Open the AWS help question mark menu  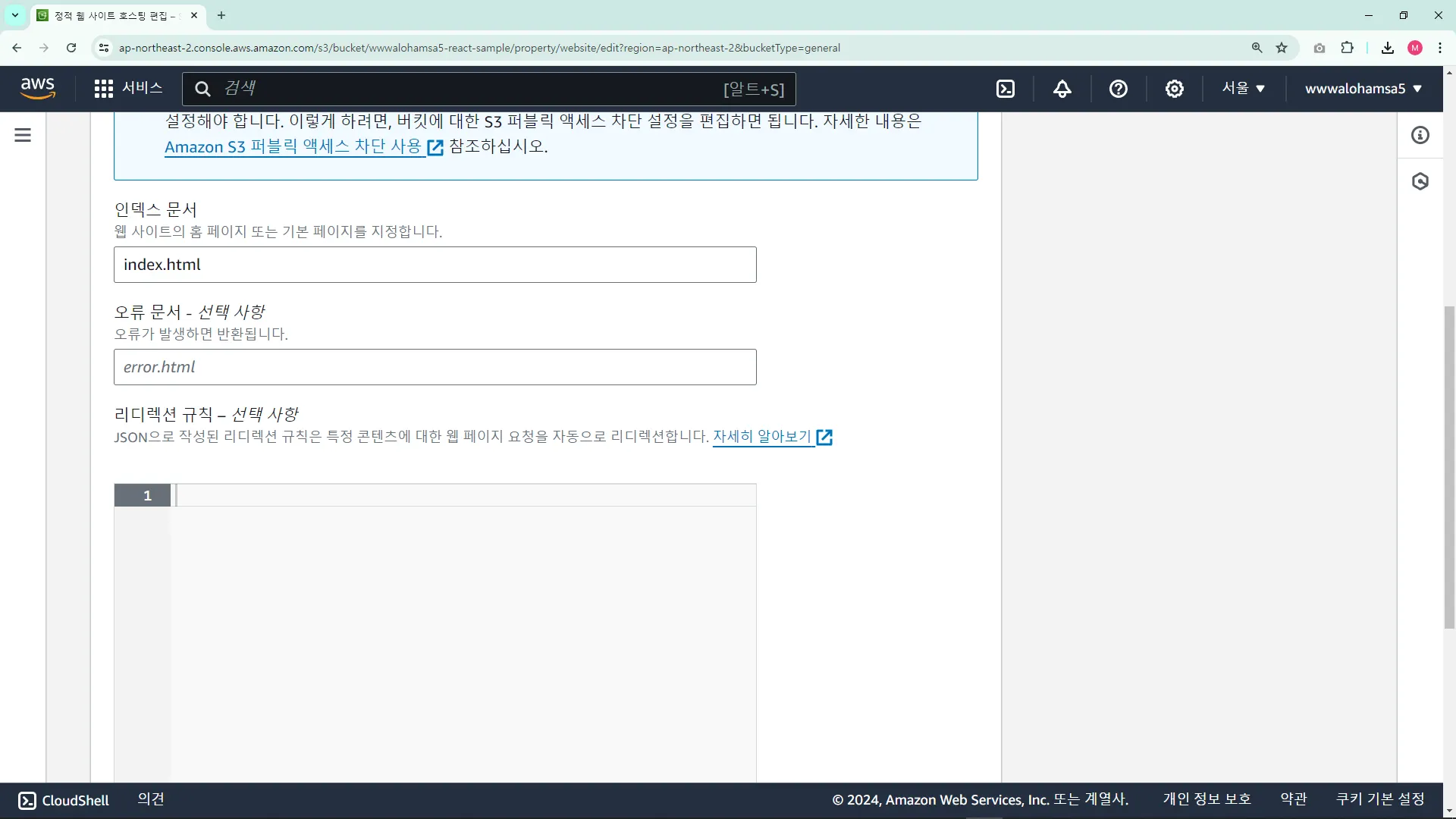pos(1118,89)
